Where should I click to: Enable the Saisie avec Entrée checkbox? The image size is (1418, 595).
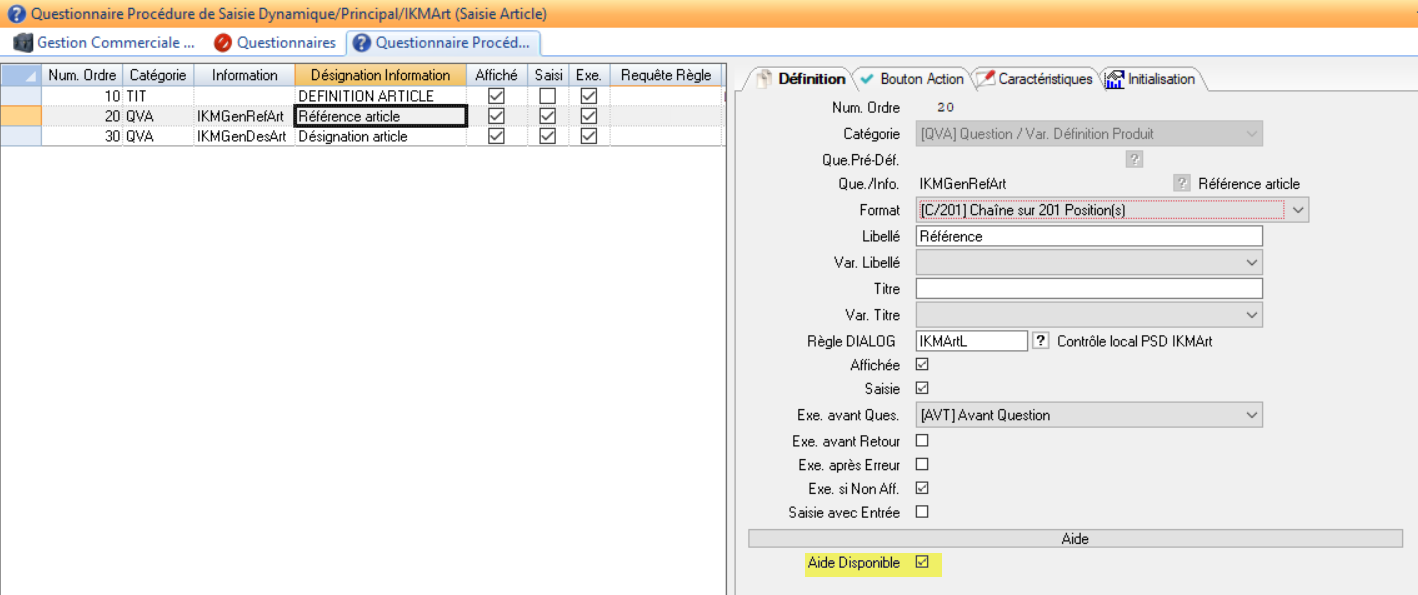coord(922,512)
